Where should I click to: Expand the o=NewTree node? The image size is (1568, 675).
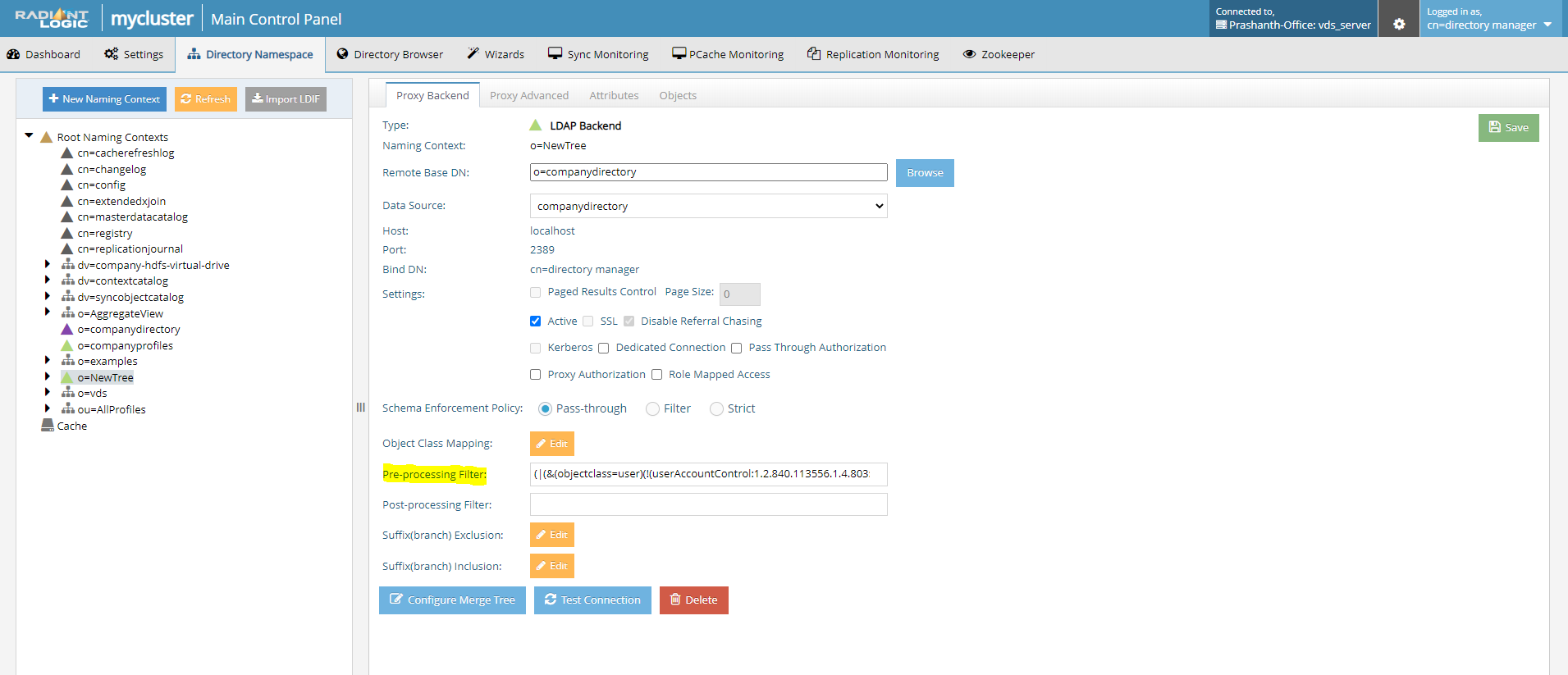pos(47,376)
